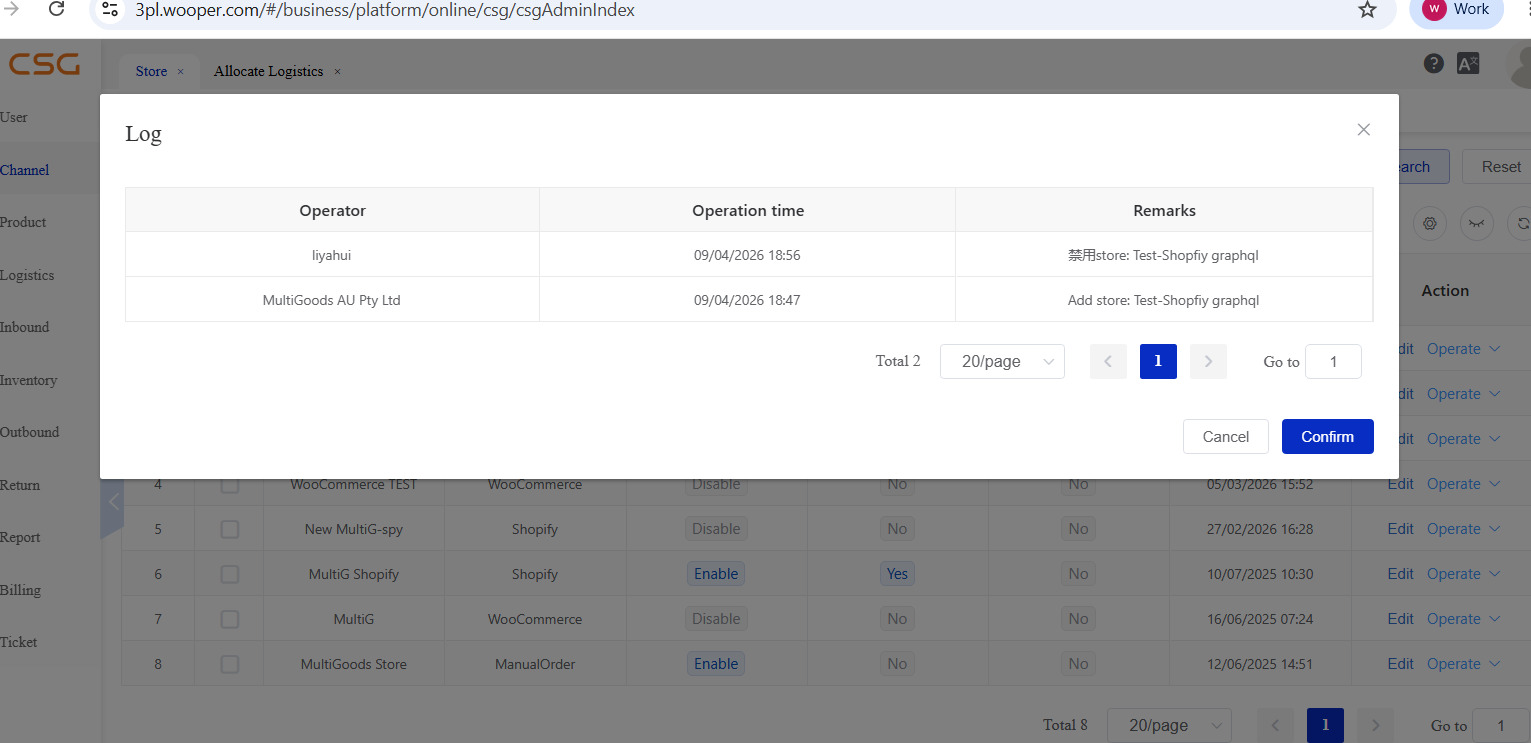Expand Operate for WooCommerce TEST row
Viewport: 1531px width, 743px height.
point(1463,484)
